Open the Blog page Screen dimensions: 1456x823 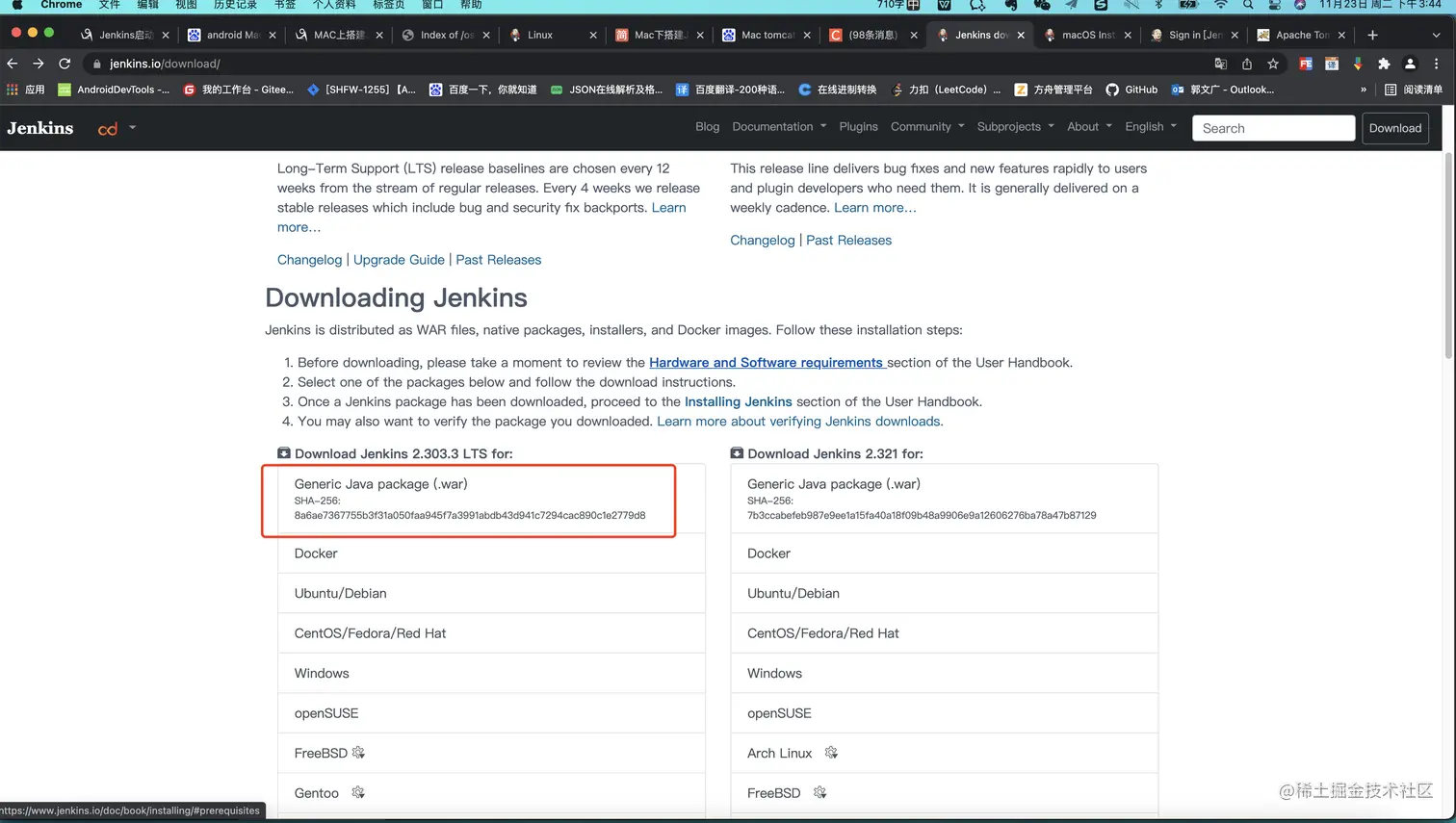707,127
